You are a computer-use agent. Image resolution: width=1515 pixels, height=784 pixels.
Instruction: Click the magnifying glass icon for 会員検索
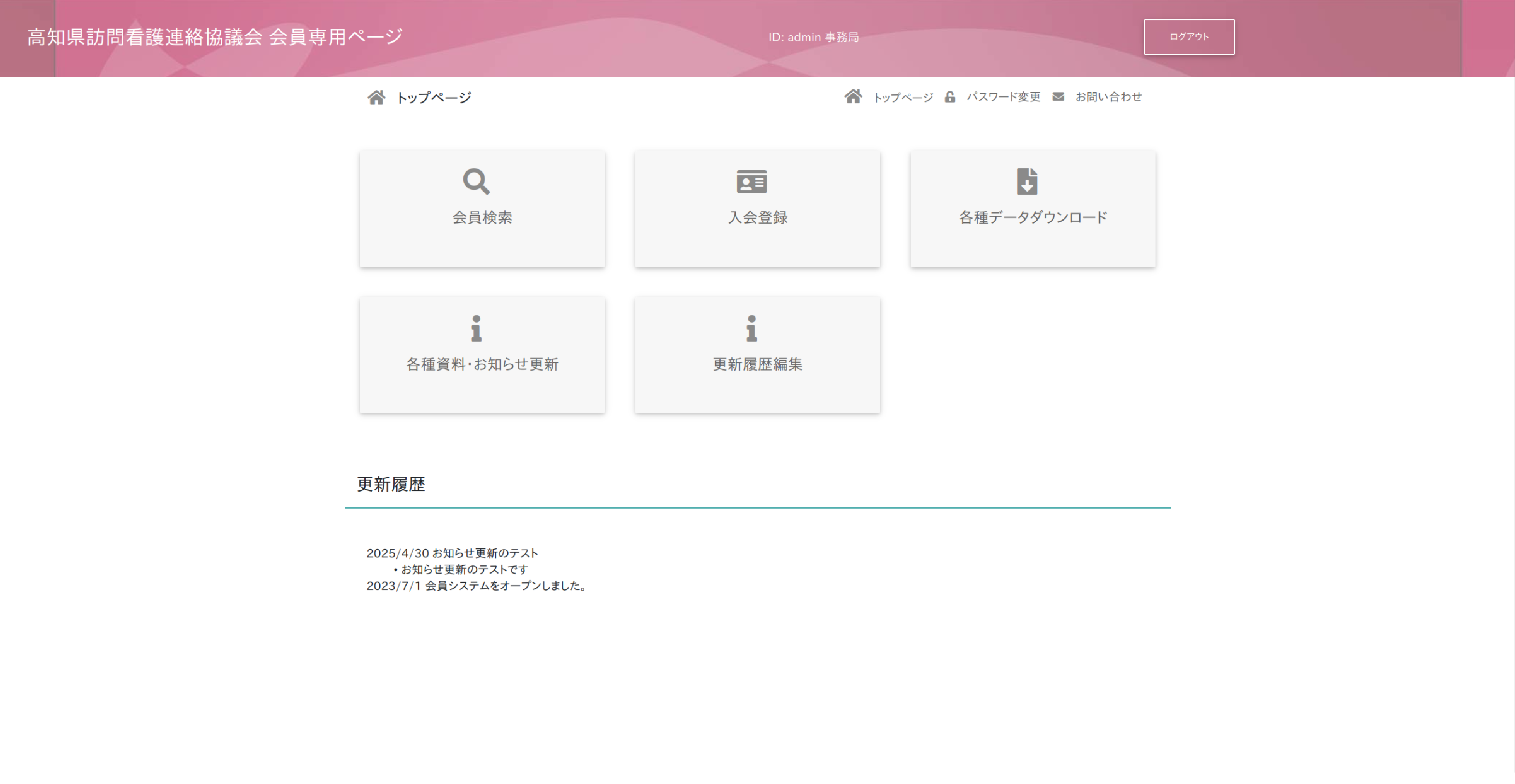coord(476,181)
